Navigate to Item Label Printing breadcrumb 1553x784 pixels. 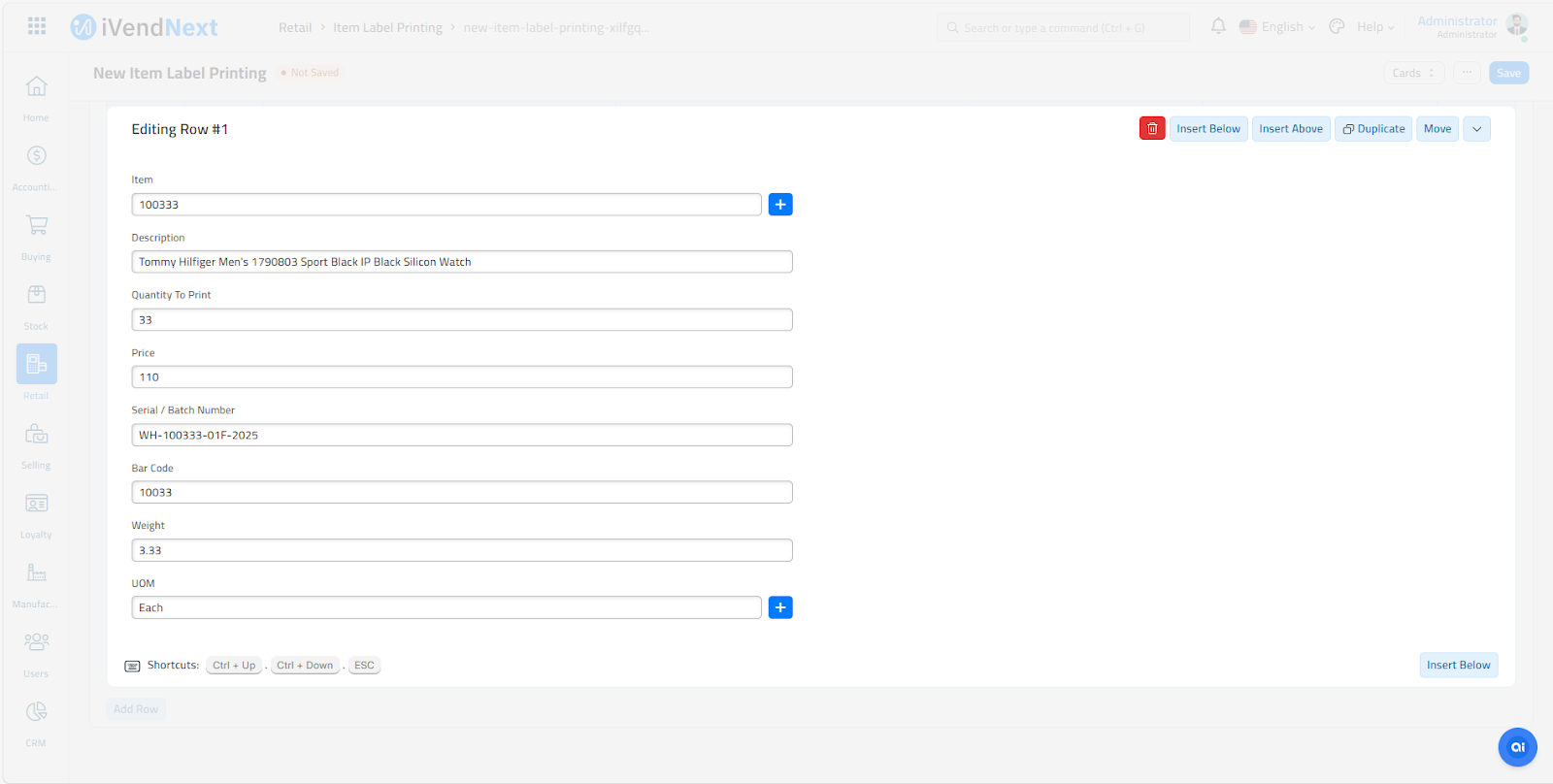[387, 27]
